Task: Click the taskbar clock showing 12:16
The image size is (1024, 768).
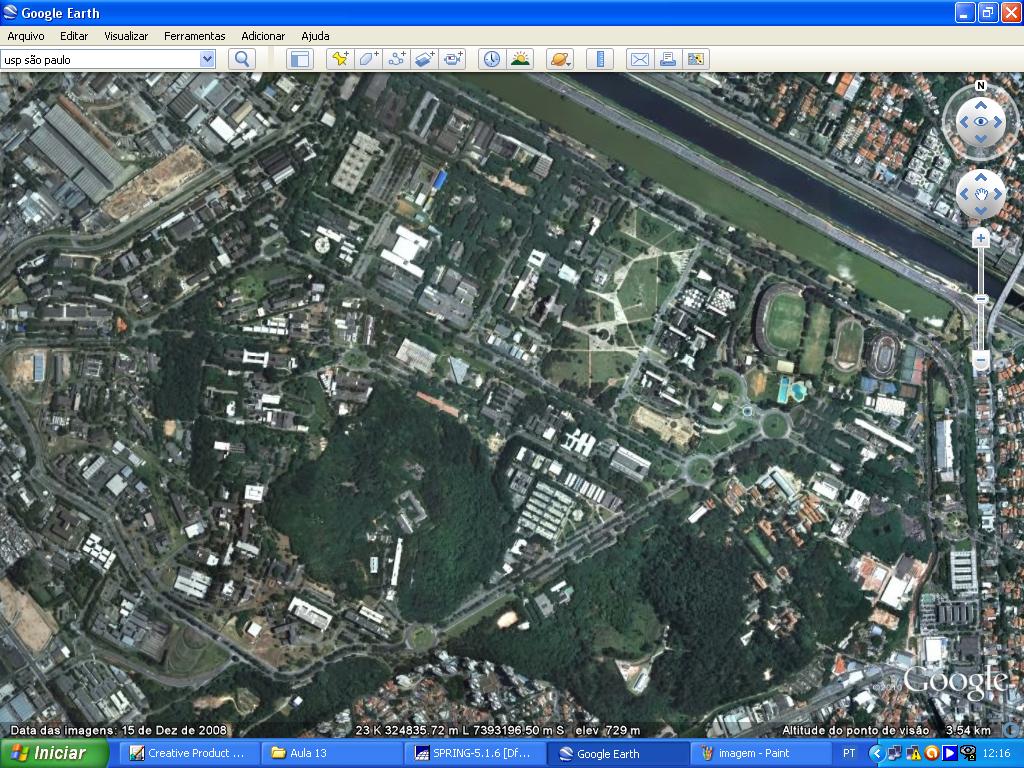Action: point(997,753)
